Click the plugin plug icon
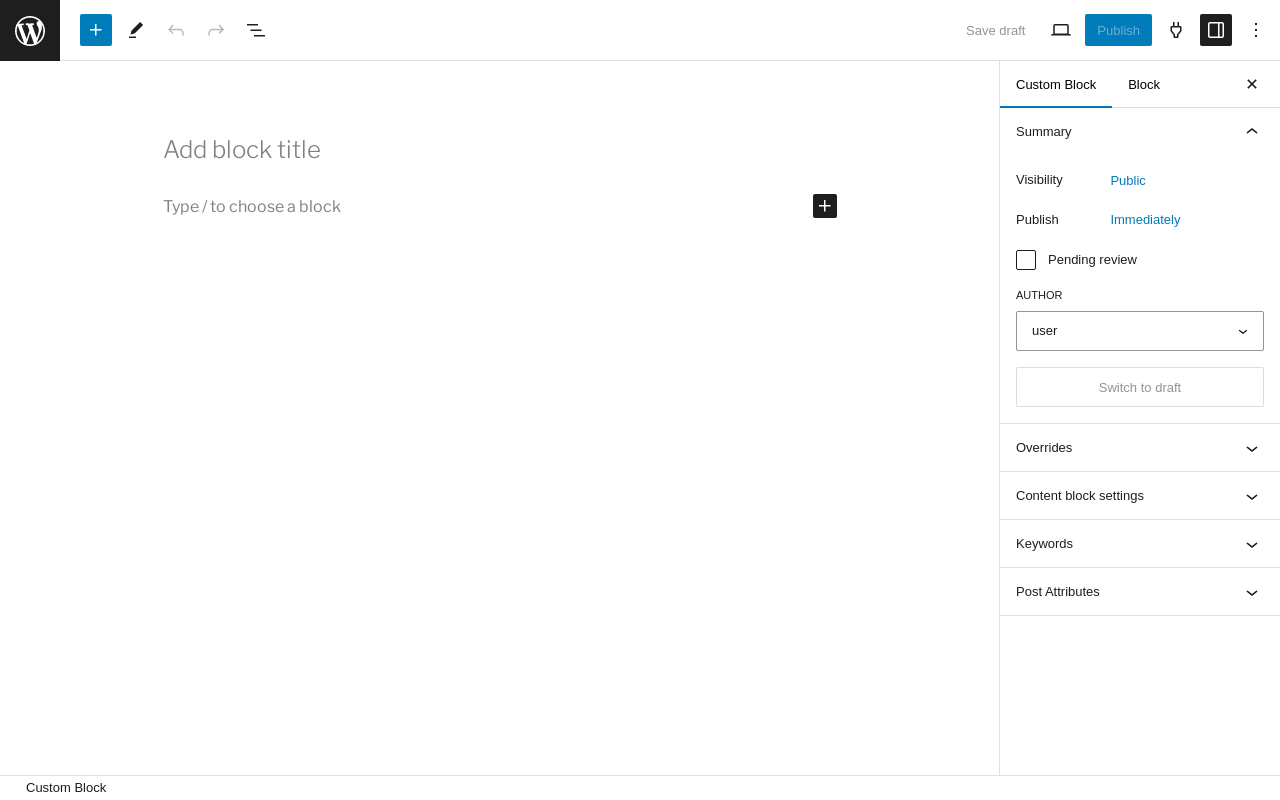The image size is (1280, 800). click(1176, 30)
